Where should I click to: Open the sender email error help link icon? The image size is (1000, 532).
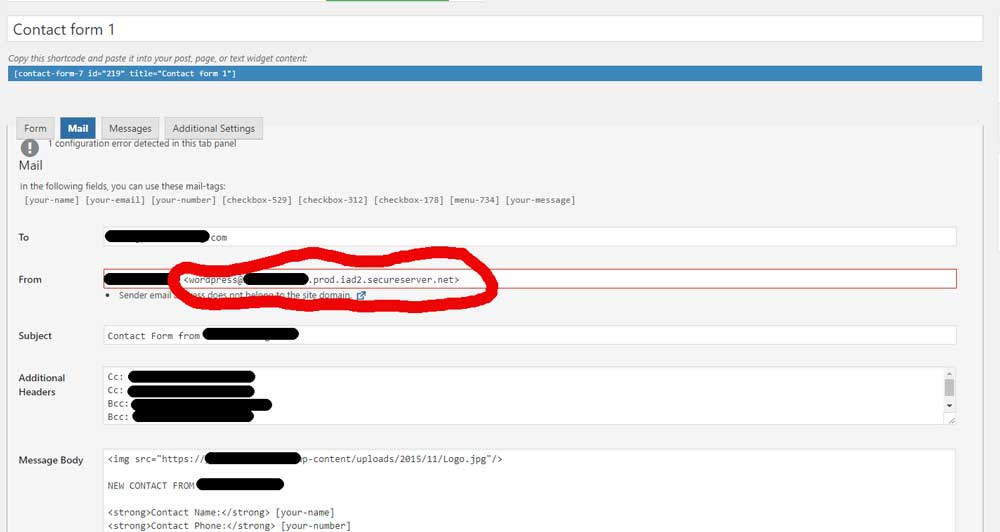361,295
